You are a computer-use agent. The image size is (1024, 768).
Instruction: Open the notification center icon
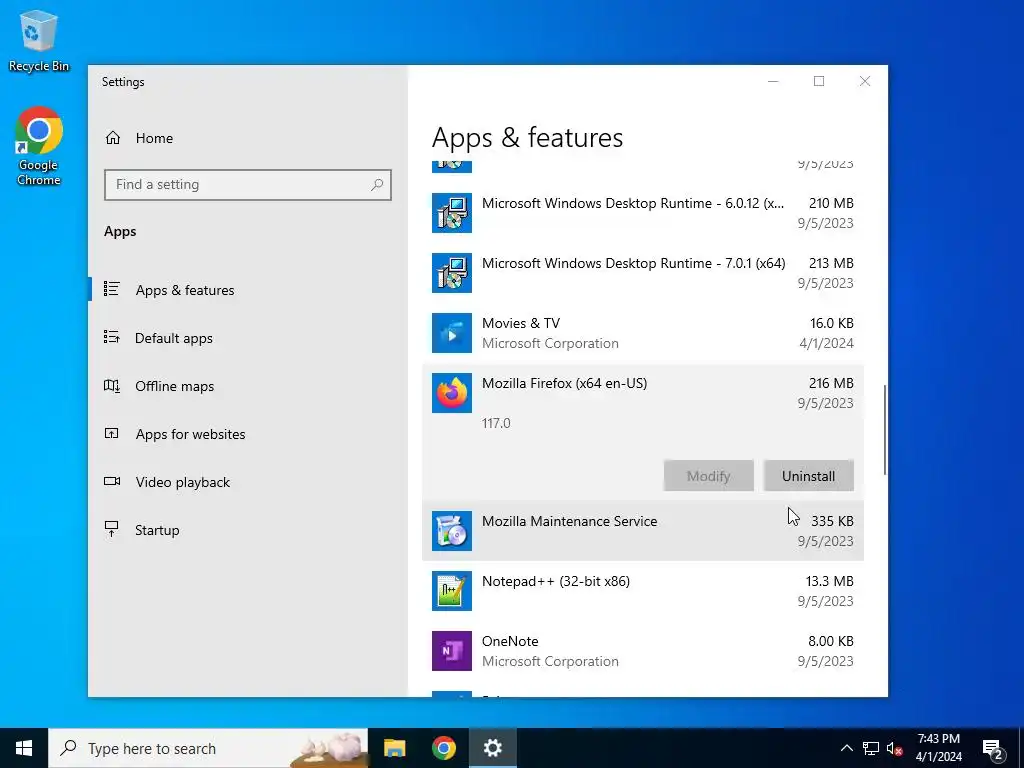coord(993,748)
